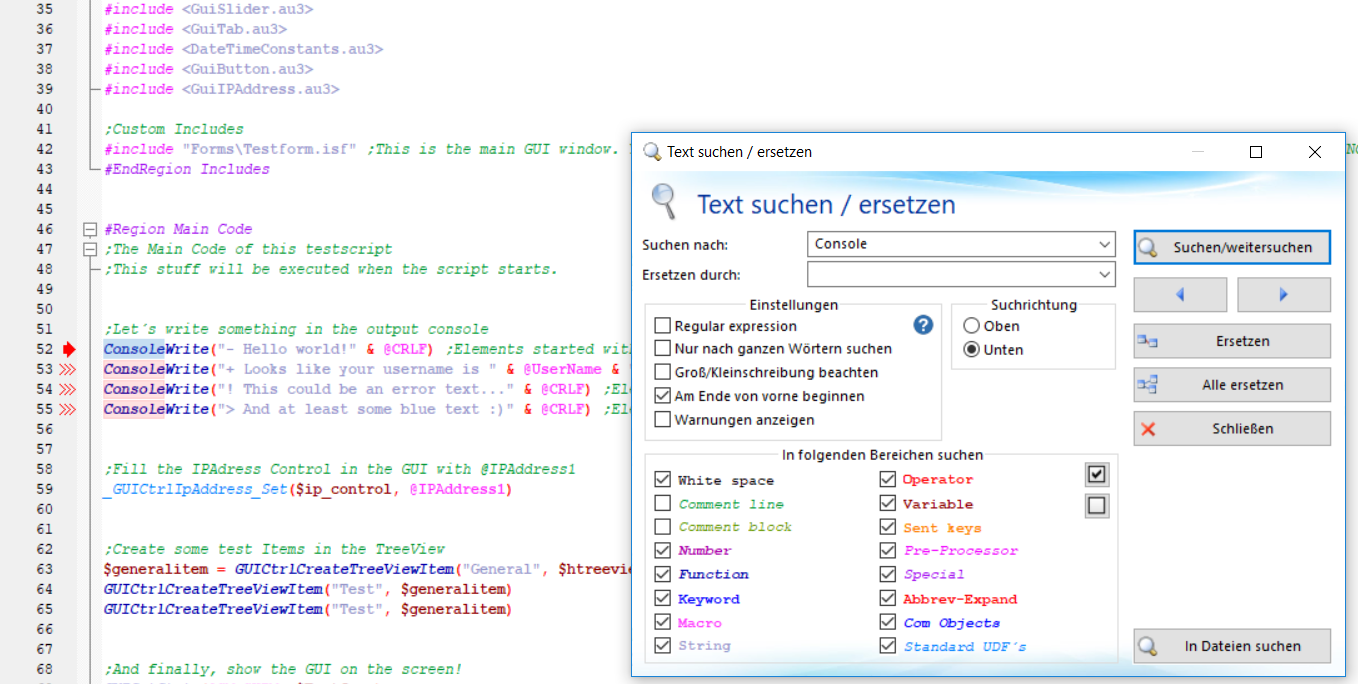
Task: Click the right arrow search-next button
Action: 1283,295
